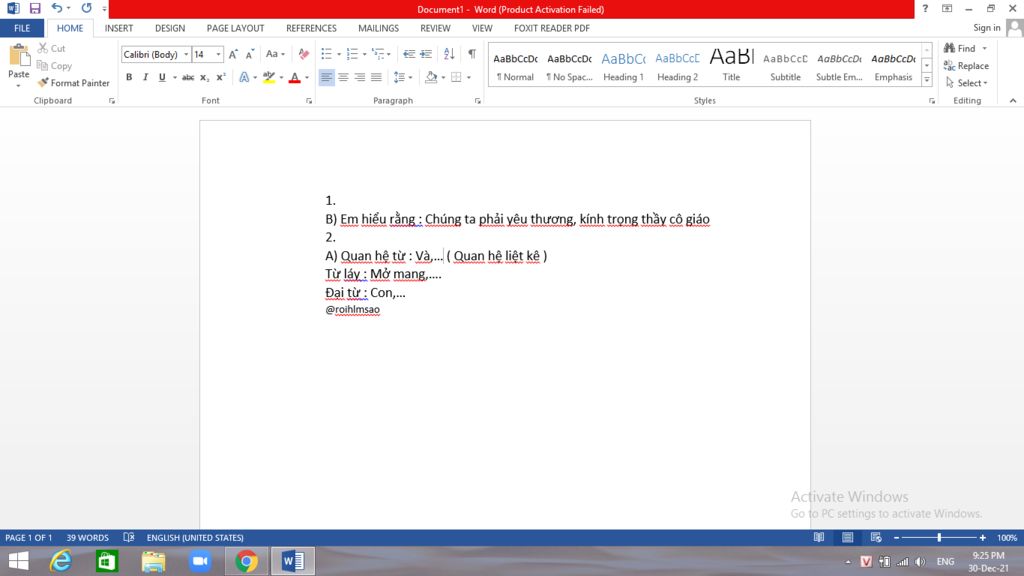The image size is (1024, 576).
Task: Click the Paste clipboard icon
Action: pyautogui.click(x=18, y=55)
